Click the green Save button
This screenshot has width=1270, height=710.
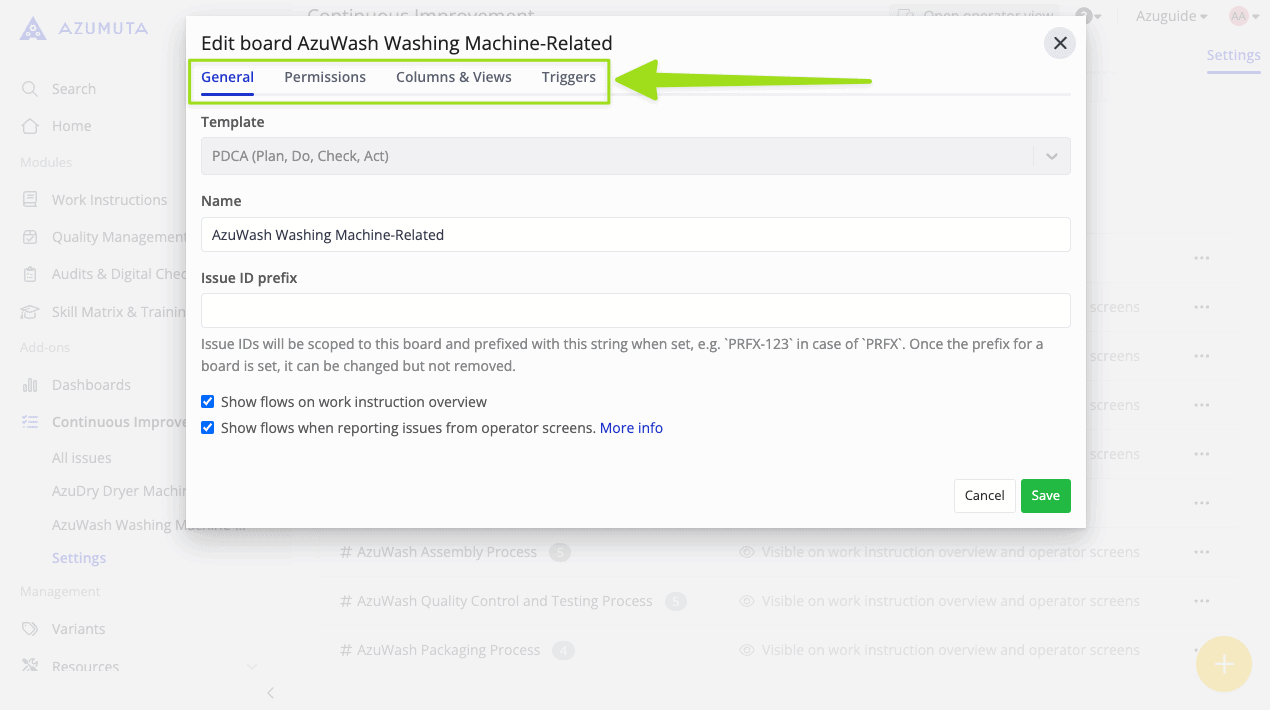[x=1045, y=496]
